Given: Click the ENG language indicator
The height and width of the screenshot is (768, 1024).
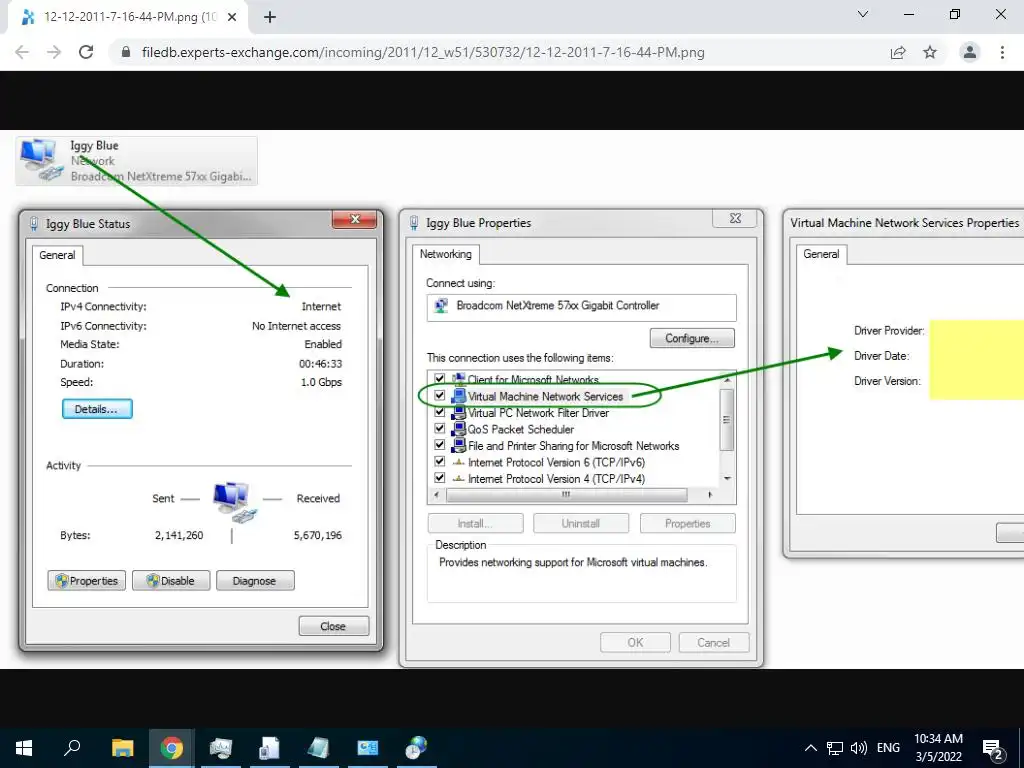Looking at the screenshot, I should pyautogui.click(x=888, y=748).
